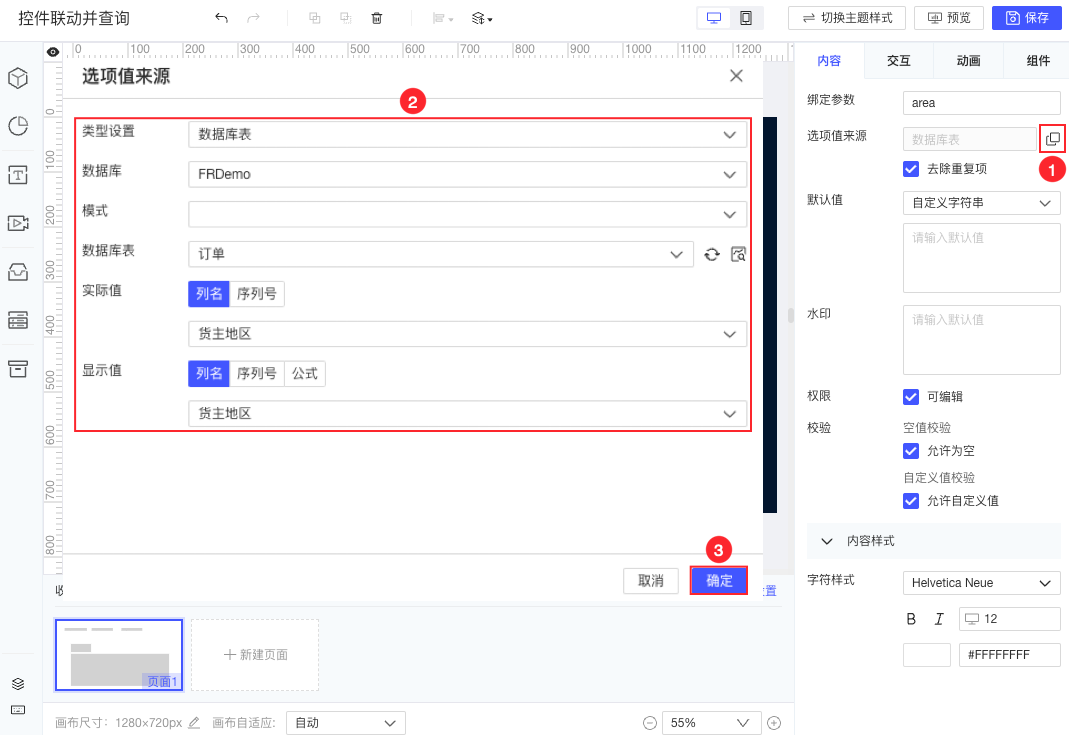
Task: Open the 3D cube components sidebar icon
Action: [x=18, y=78]
